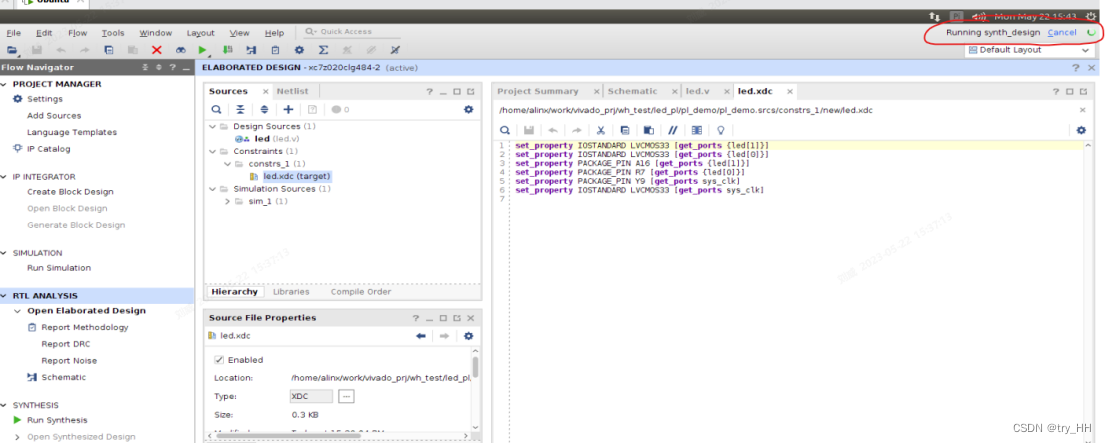Screen dimensions: 1106x444
Task: Open Report Methodology
Action: pyautogui.click(x=85, y=328)
